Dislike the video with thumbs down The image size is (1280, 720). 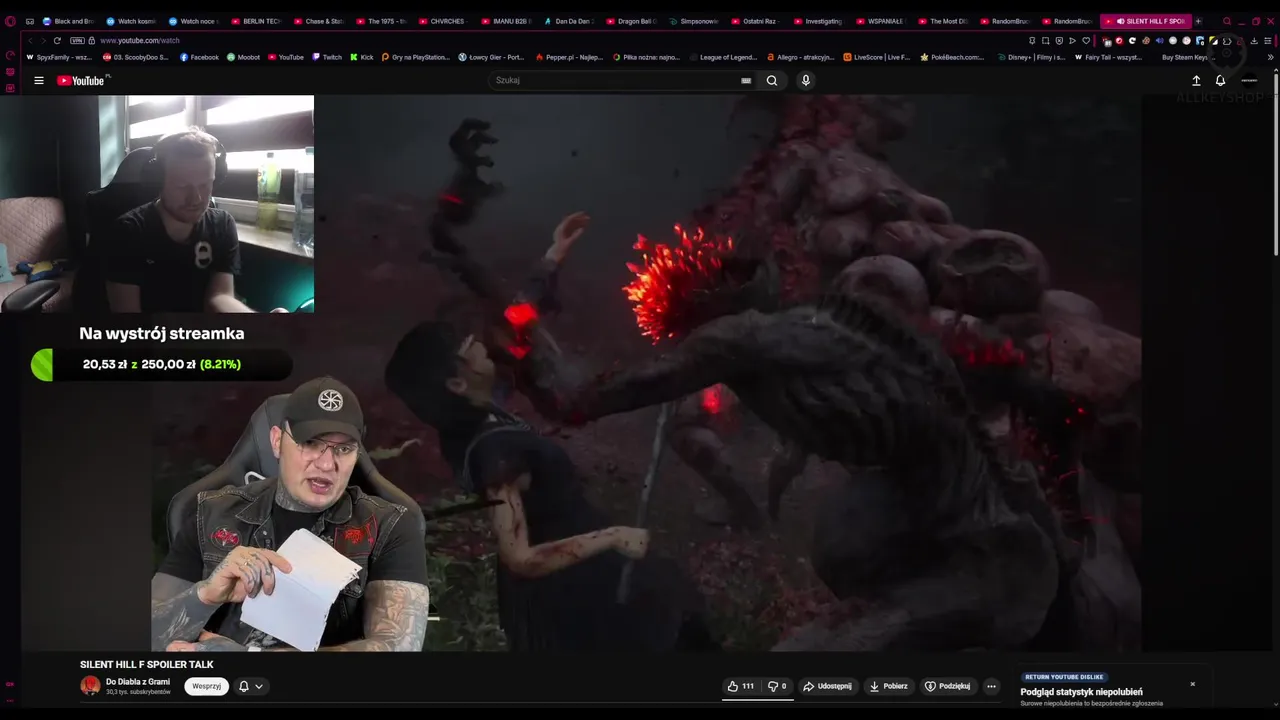[777, 686]
